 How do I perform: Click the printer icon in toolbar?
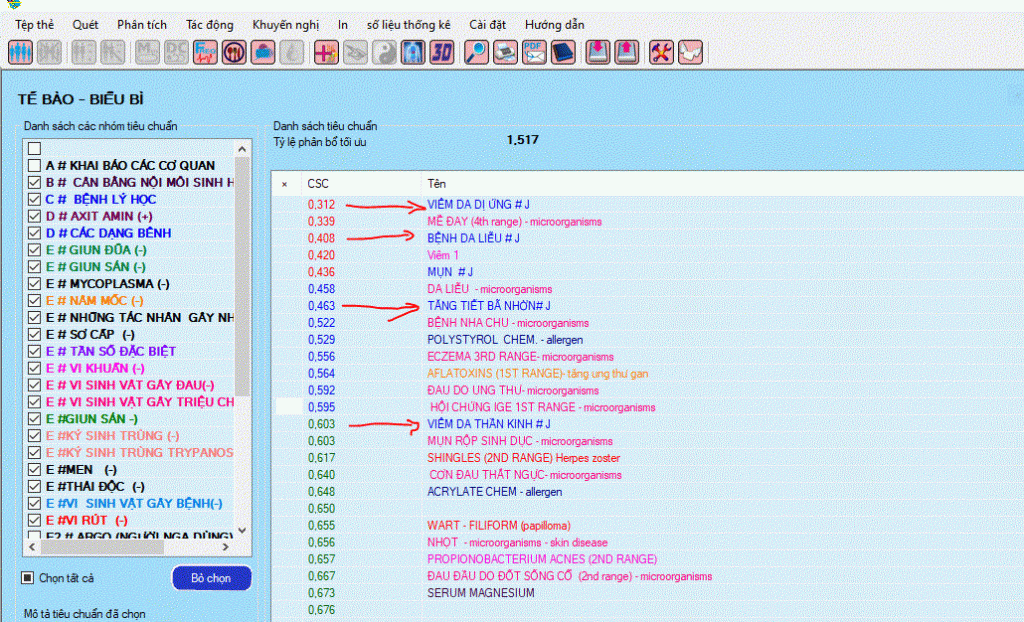coord(505,52)
